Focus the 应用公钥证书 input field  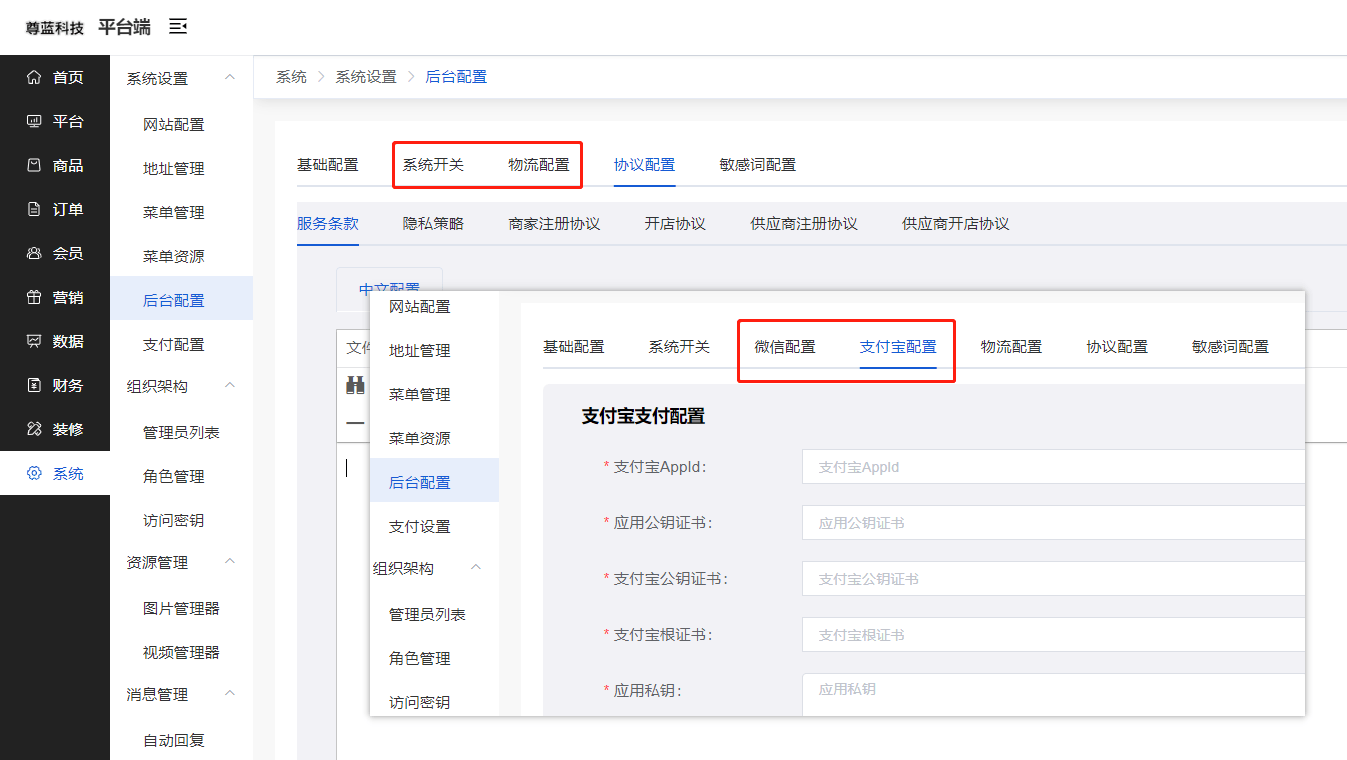coord(1053,523)
